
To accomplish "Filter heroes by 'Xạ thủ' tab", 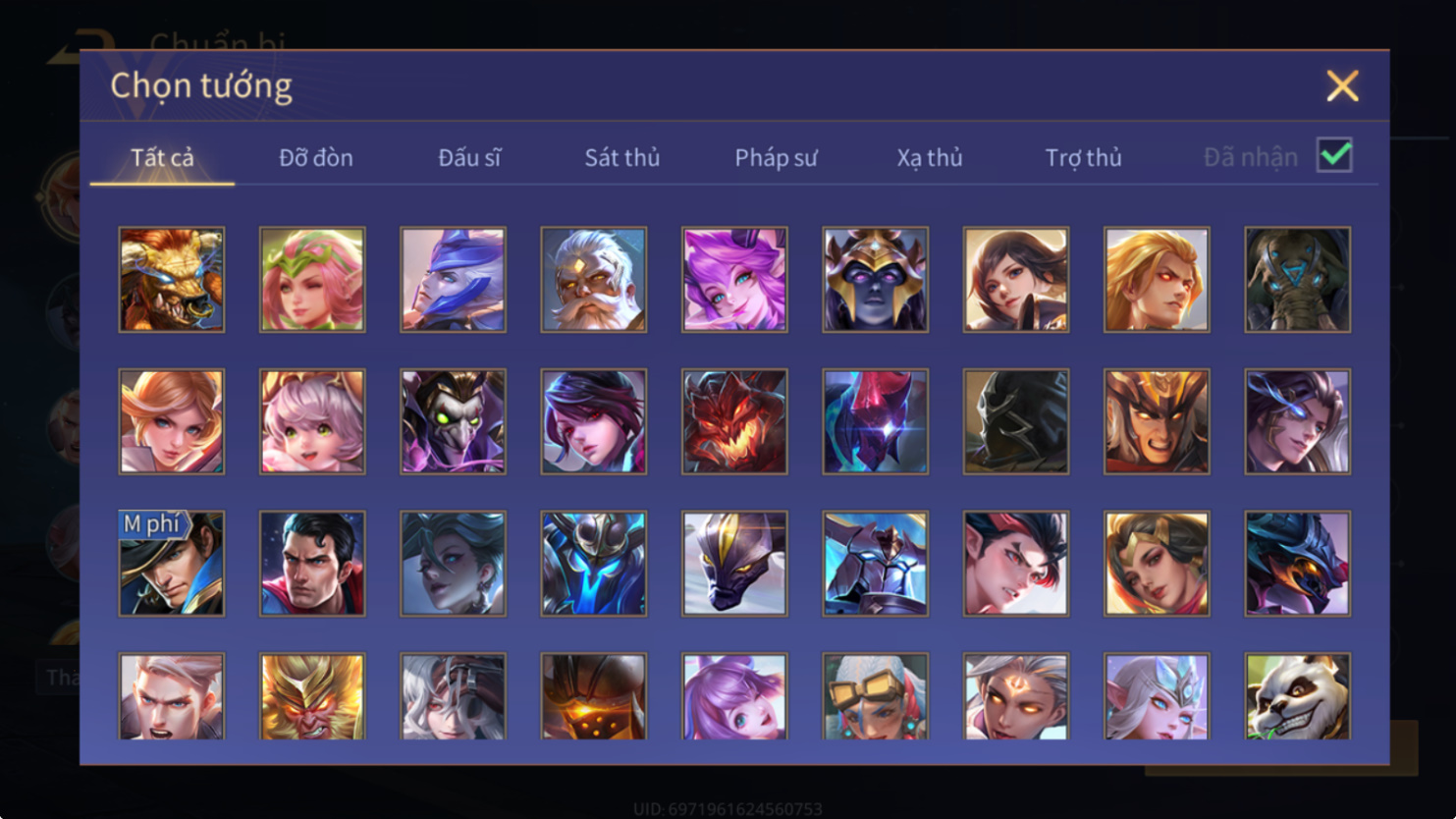I will pyautogui.click(x=929, y=157).
